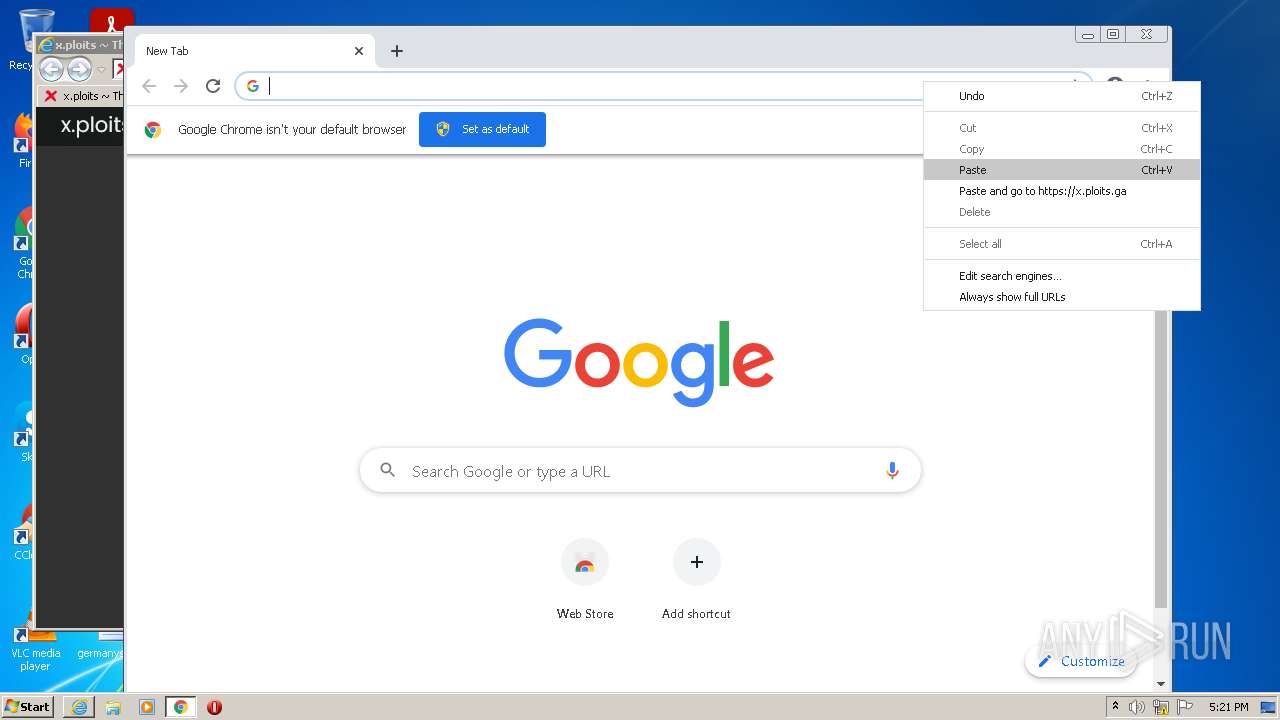Click the Customize button

pyautogui.click(x=1081, y=661)
